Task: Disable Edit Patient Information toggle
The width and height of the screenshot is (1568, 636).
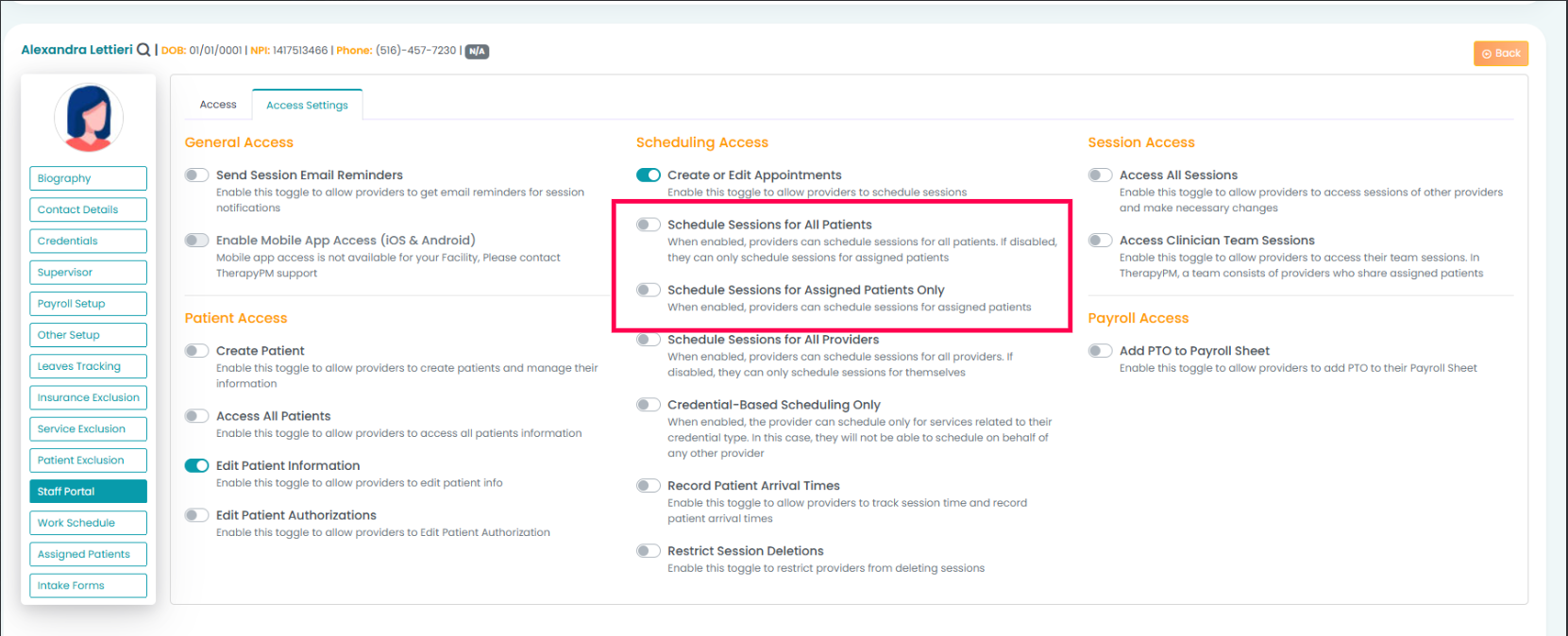Action: click(x=196, y=466)
